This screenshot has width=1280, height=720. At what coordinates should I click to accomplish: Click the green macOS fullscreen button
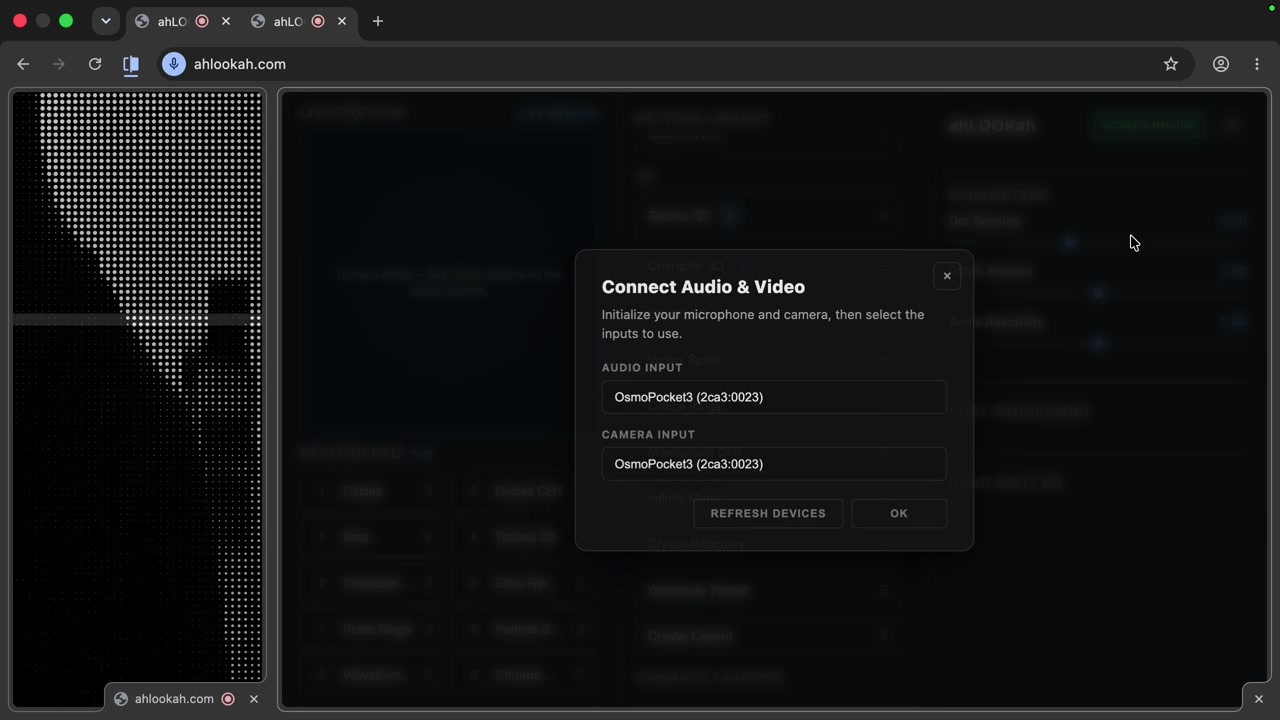[66, 21]
